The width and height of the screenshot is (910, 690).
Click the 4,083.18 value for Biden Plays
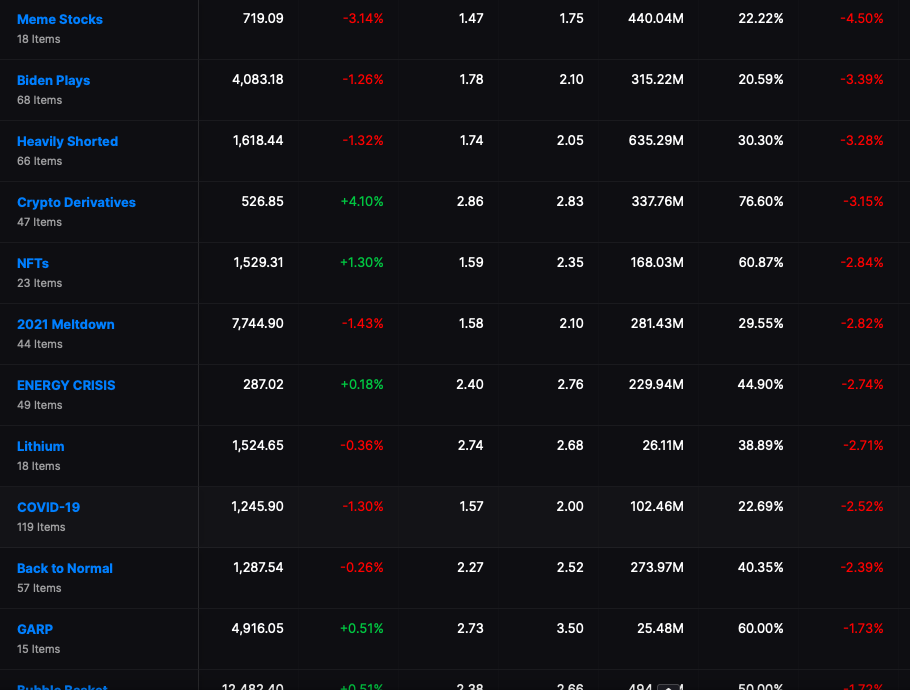[258, 80]
